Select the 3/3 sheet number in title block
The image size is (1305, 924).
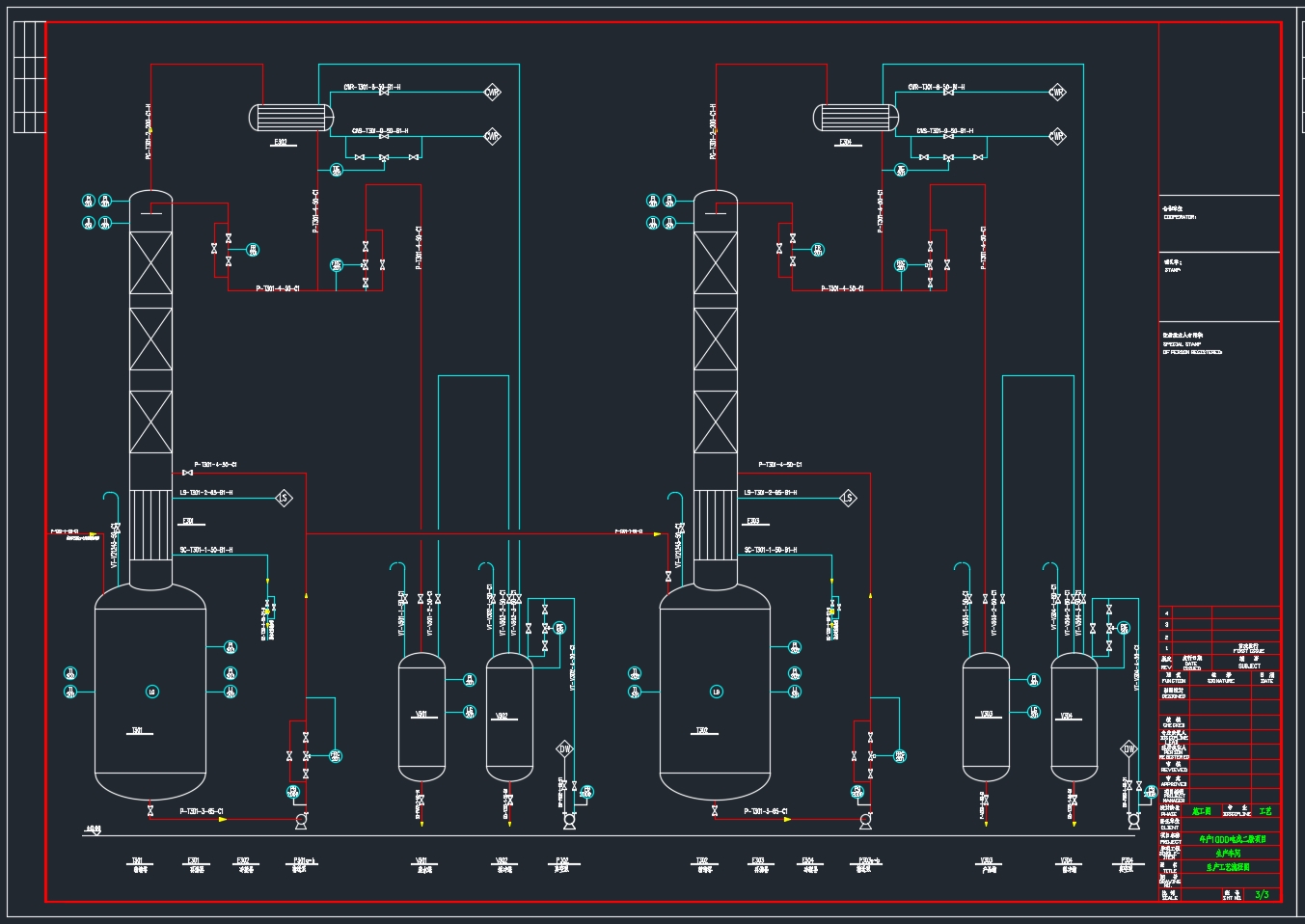point(1262,894)
